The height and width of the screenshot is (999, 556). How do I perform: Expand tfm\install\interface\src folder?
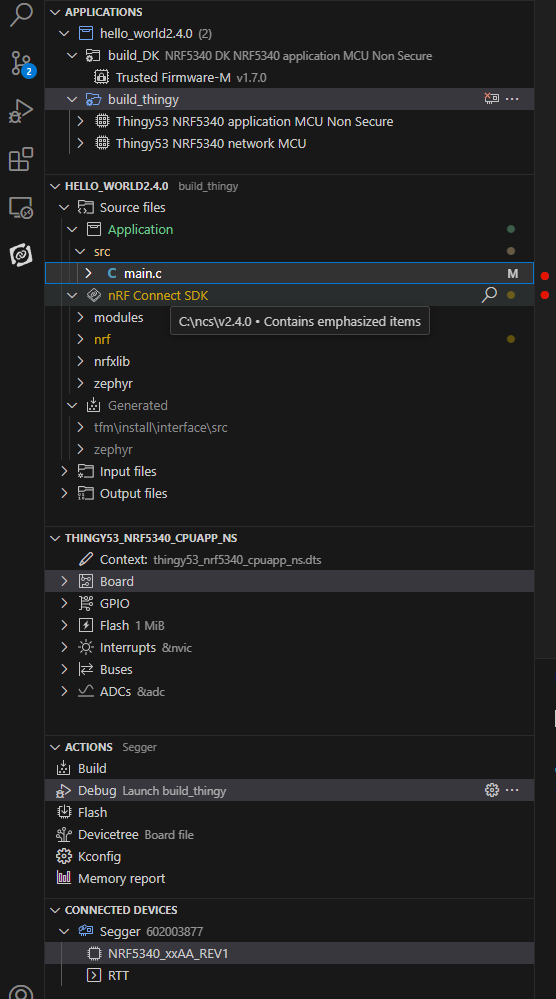click(80, 427)
